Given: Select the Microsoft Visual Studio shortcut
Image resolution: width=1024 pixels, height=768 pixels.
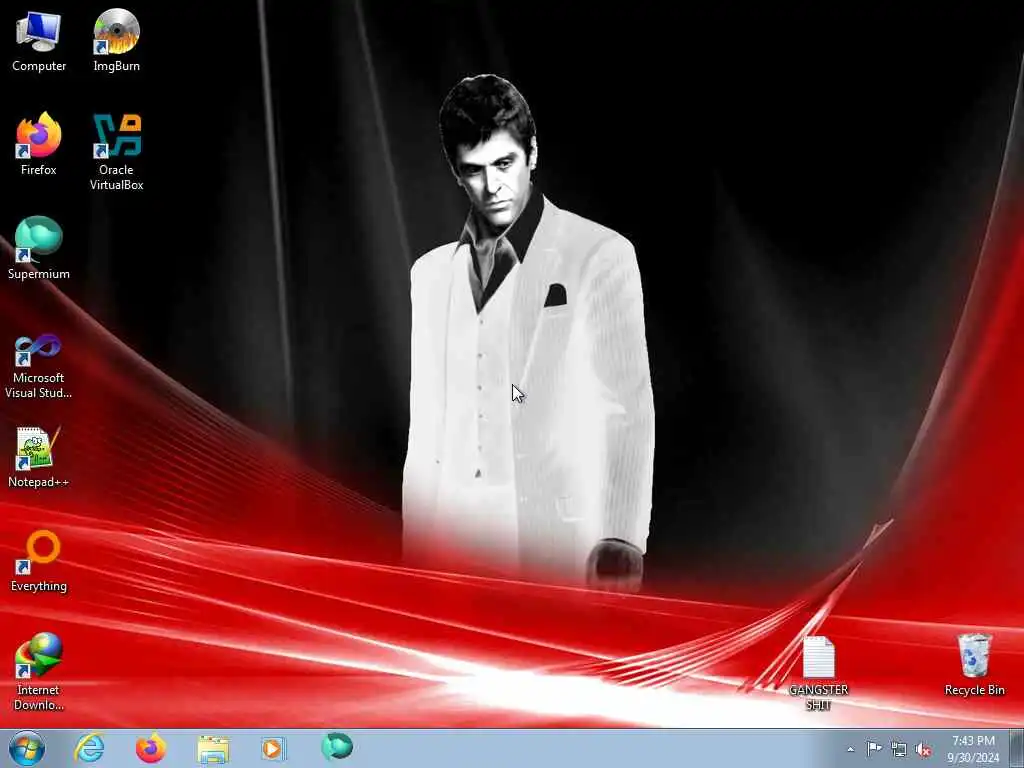Looking at the screenshot, I should point(39,366).
